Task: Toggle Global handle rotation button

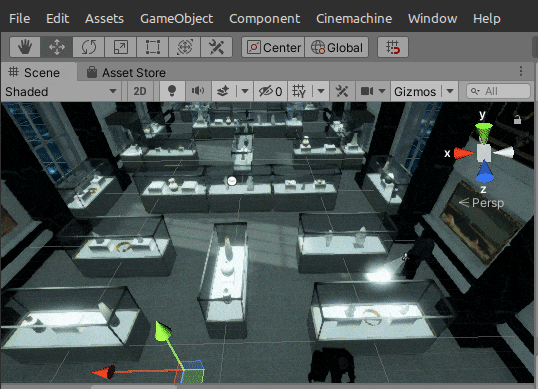Action: pyautogui.click(x=337, y=47)
